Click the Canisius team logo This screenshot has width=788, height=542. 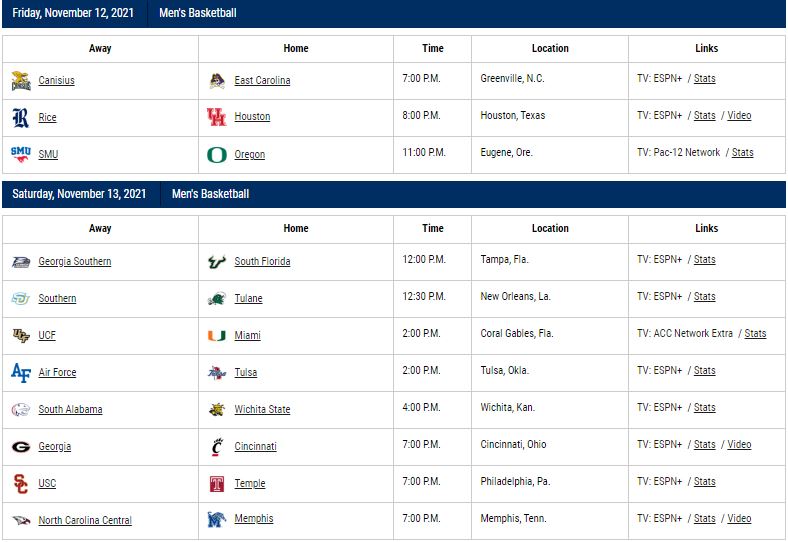point(21,80)
